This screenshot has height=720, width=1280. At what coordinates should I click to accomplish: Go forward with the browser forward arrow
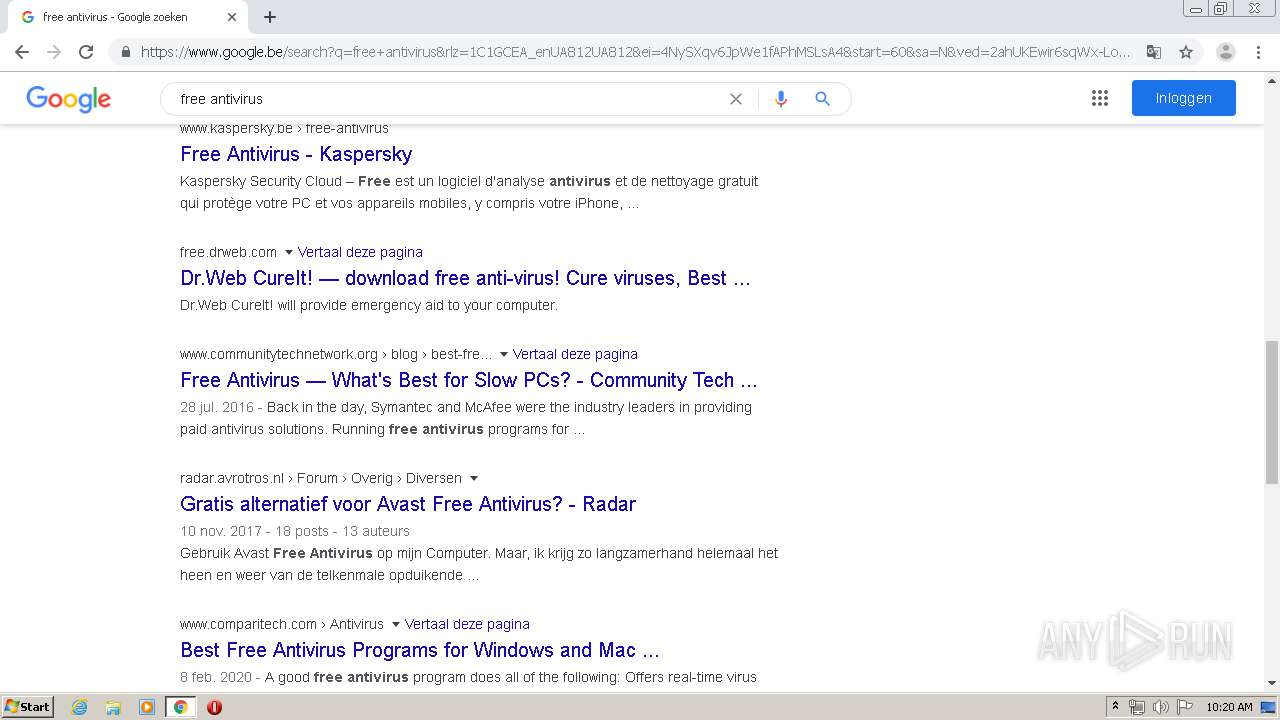54,52
